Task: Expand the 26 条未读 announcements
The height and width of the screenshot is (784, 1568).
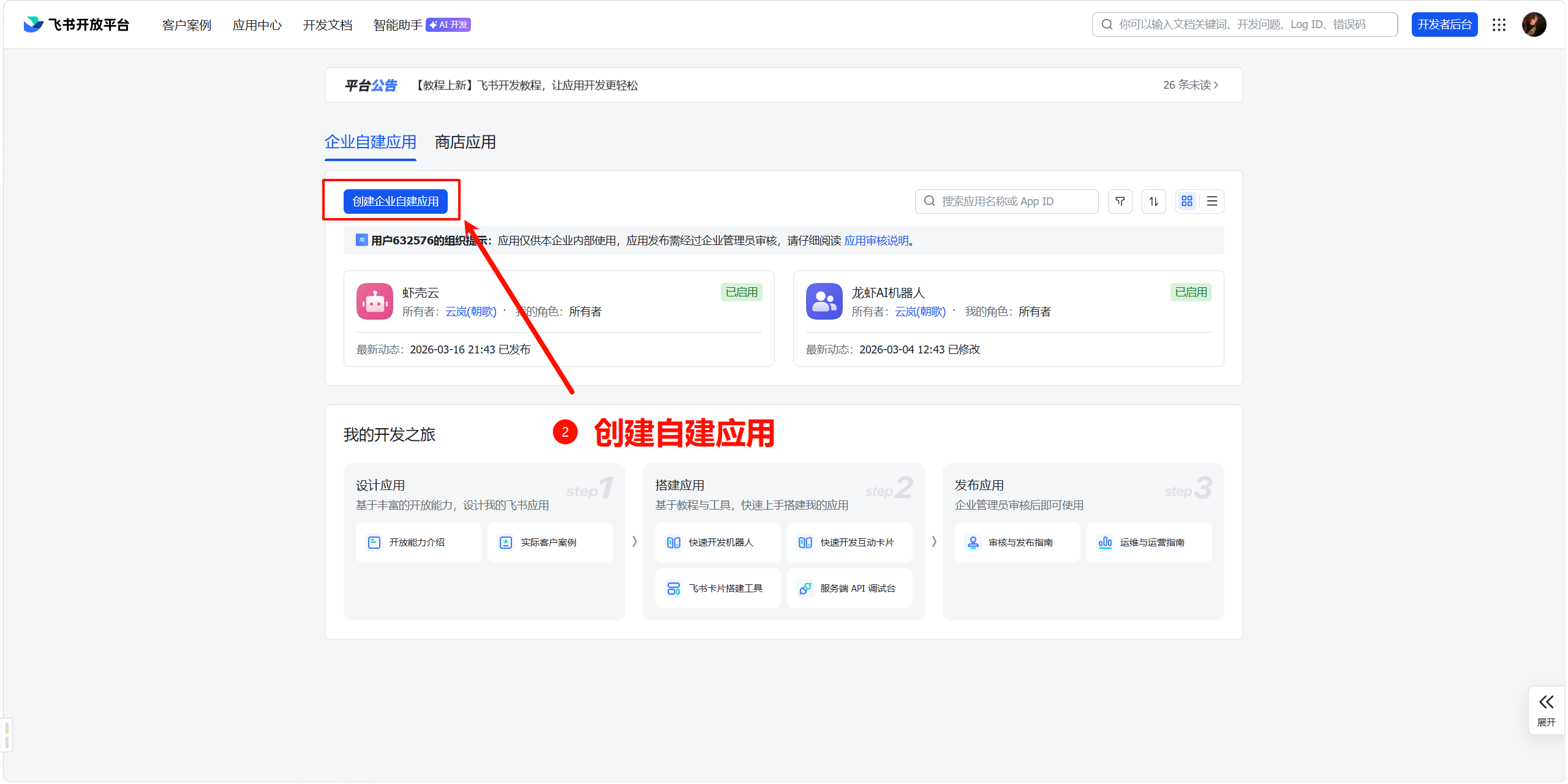Action: 1191,85
